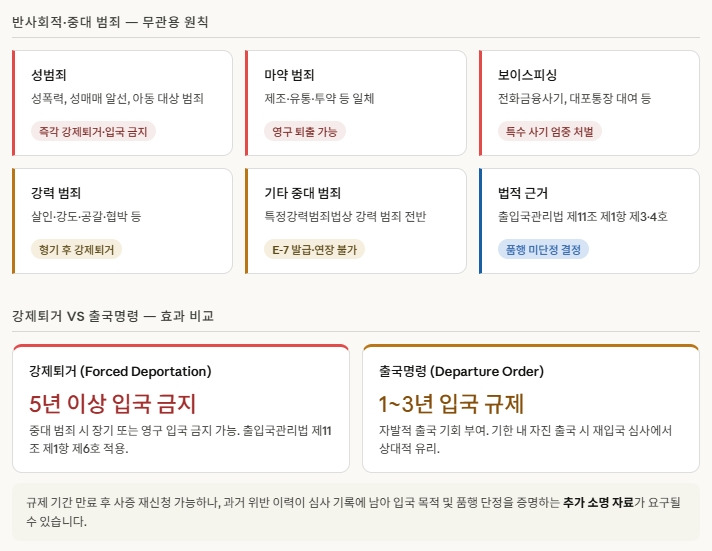
Task: Click the 5년 이상 입국 금지 text
Action: [112, 404]
